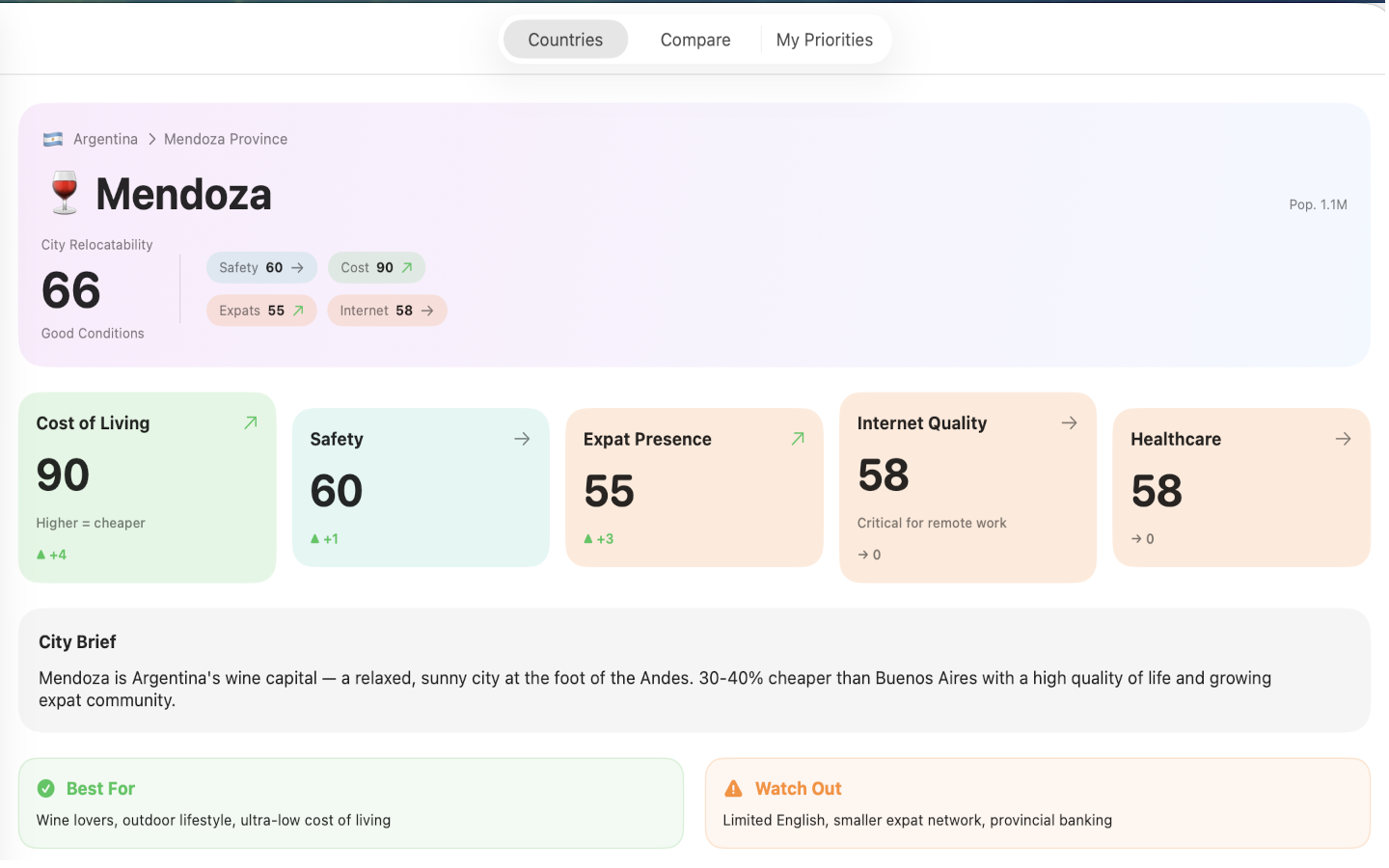The width and height of the screenshot is (1389, 868).
Task: Click the Expats 55 pill
Action: coord(261,311)
